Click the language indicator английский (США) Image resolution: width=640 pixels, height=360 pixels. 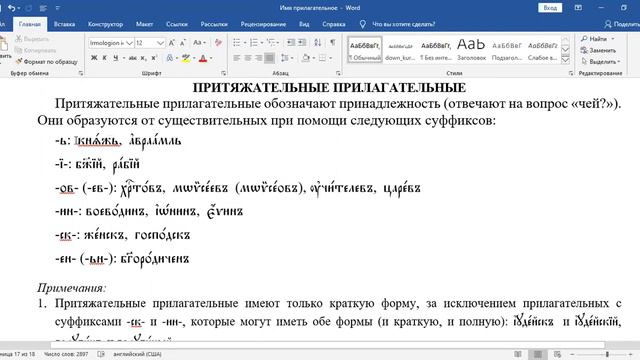137,354
